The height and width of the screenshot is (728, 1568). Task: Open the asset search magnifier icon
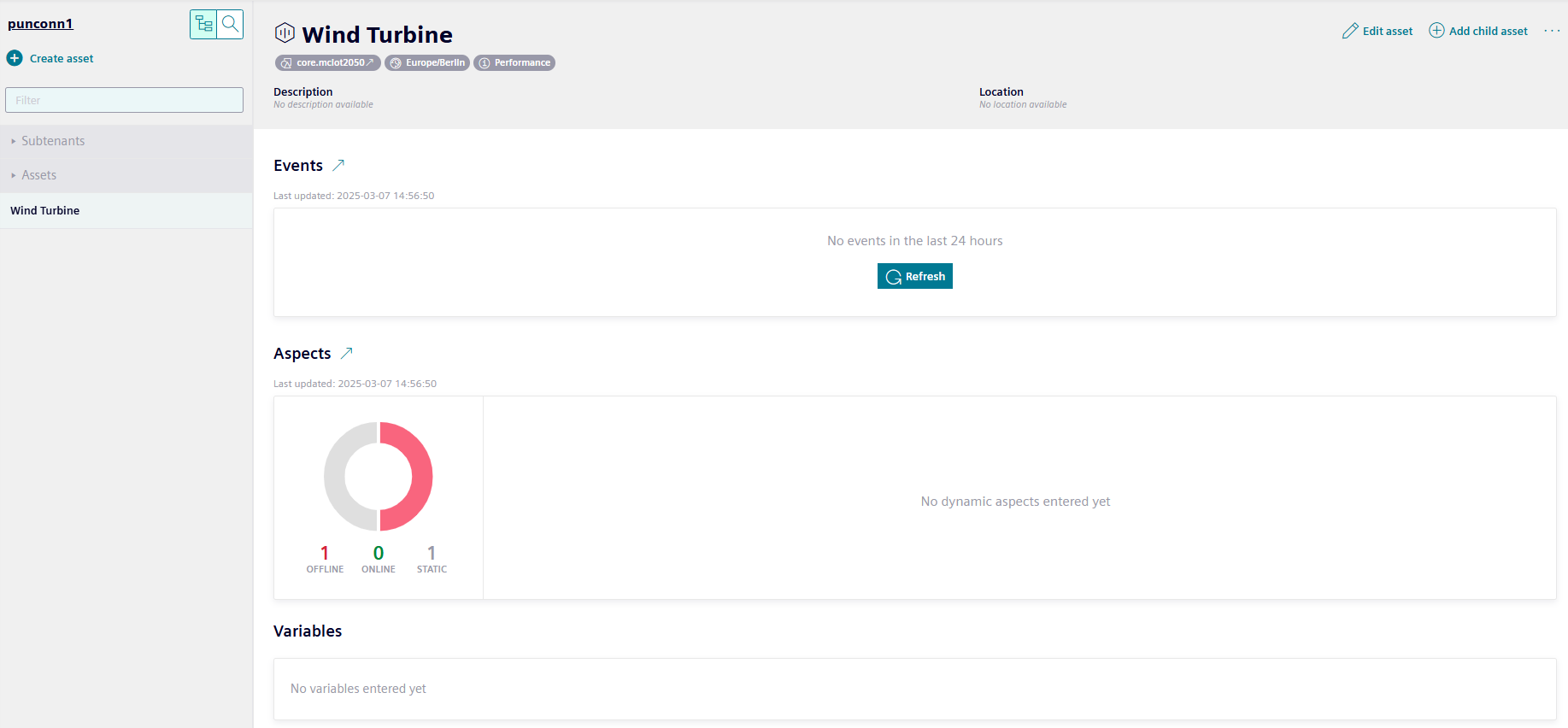tap(230, 24)
